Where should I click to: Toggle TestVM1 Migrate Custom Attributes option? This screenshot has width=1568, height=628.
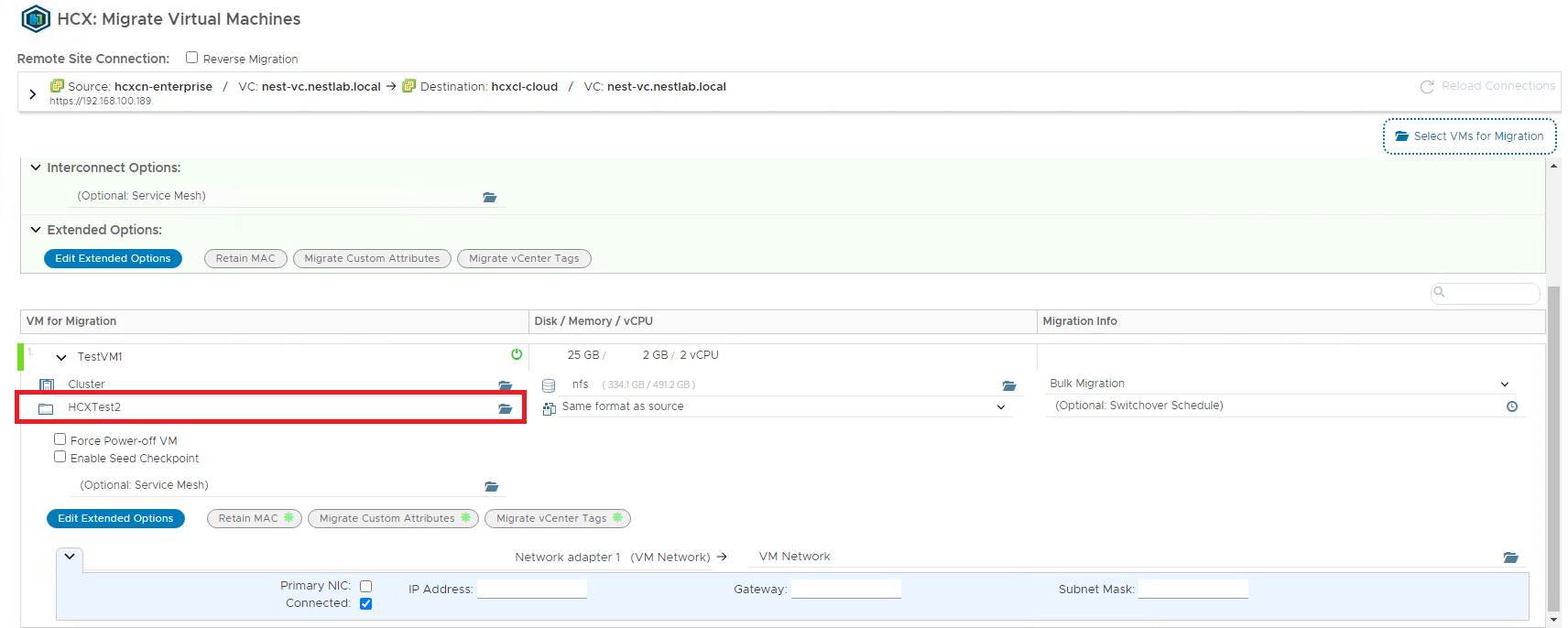coord(393,518)
